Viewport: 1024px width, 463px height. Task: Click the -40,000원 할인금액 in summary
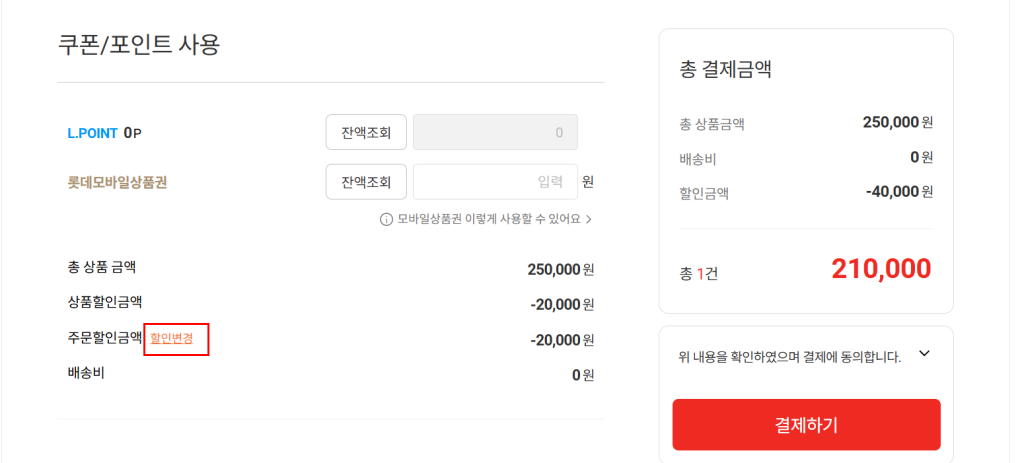[x=899, y=191]
